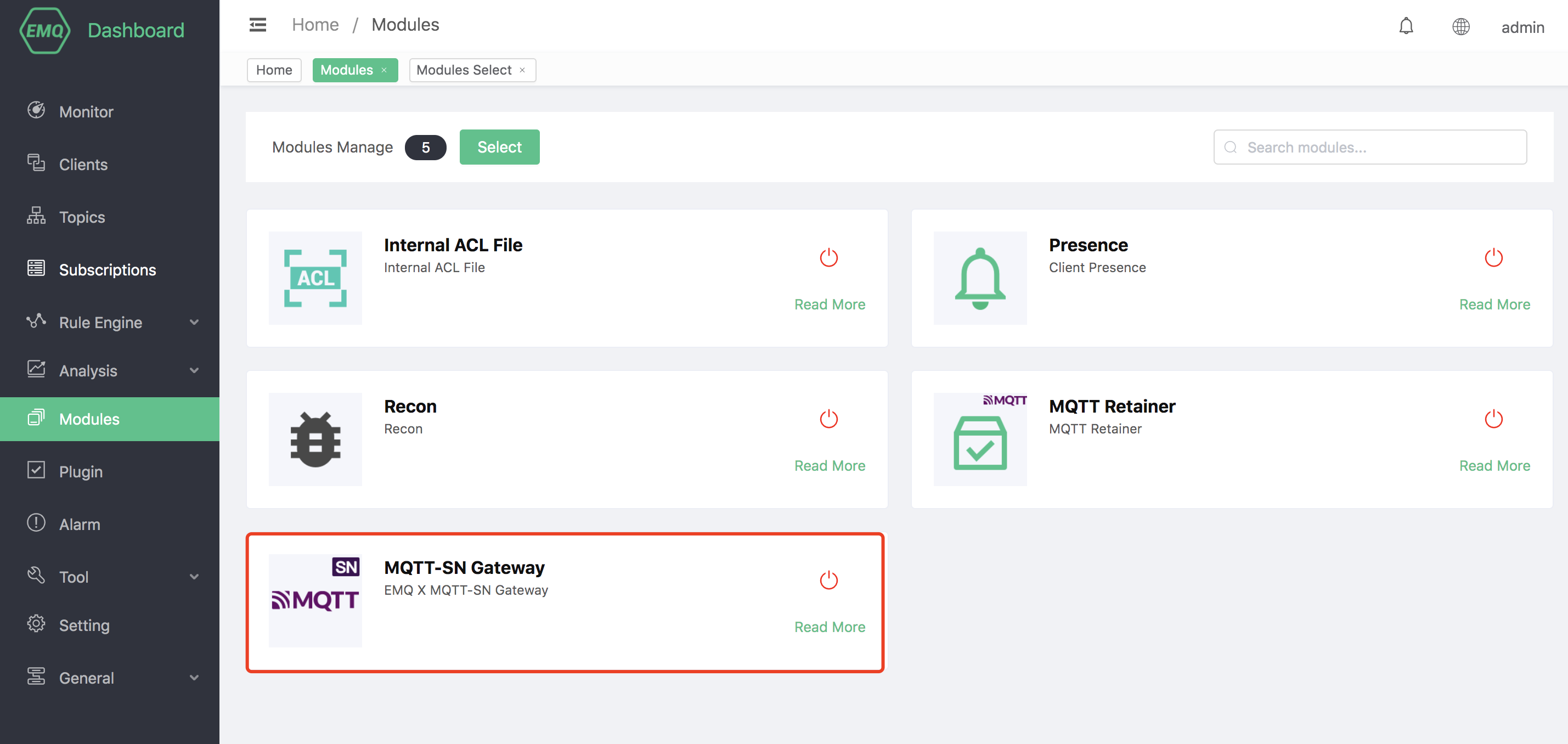Expand the Analysis submenu chevron
Screen dimensions: 1568x744
194,370
